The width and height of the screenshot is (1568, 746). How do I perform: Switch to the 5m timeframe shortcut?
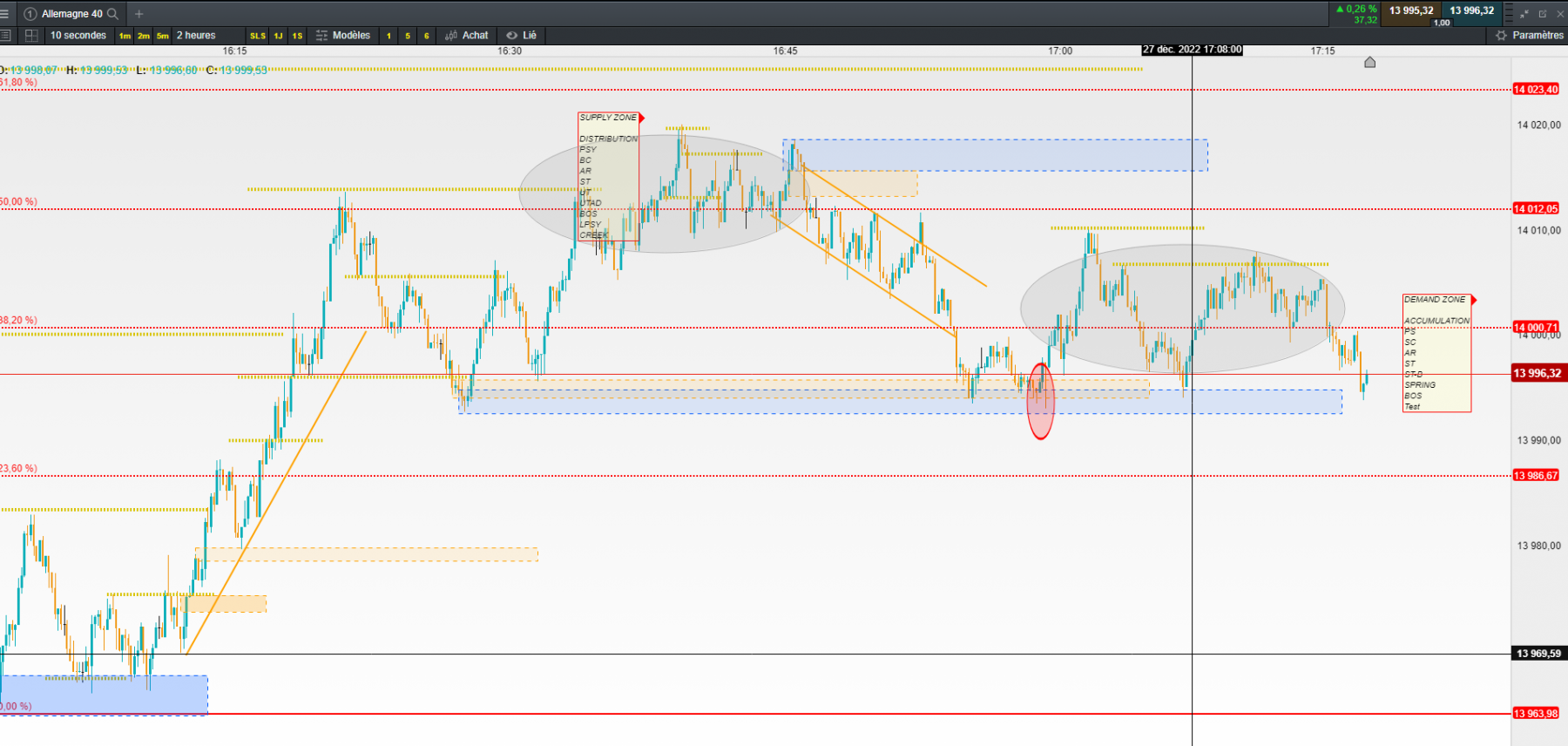tap(163, 36)
